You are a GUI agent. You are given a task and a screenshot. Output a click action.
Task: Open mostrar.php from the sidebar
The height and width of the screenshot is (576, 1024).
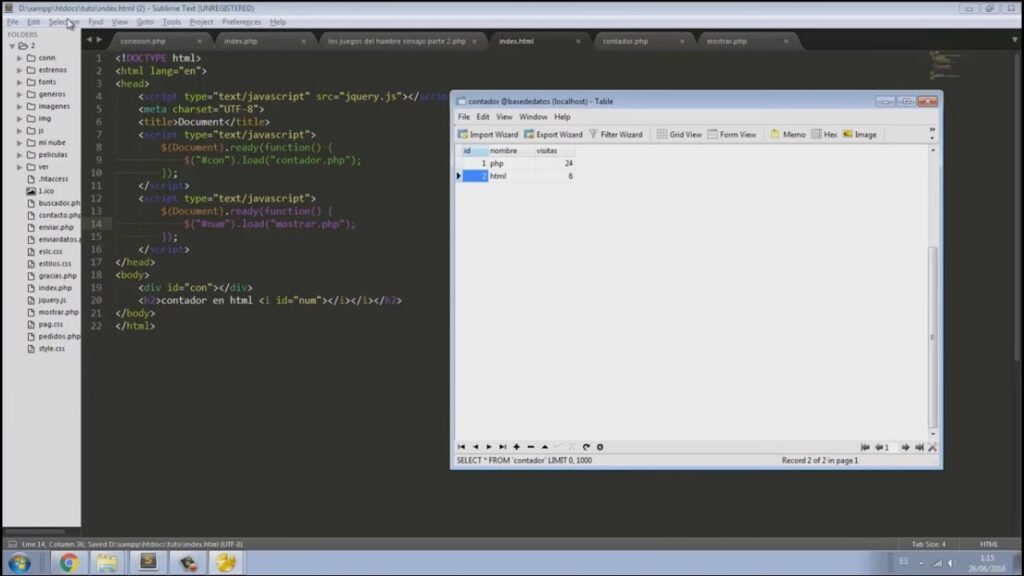(x=58, y=312)
